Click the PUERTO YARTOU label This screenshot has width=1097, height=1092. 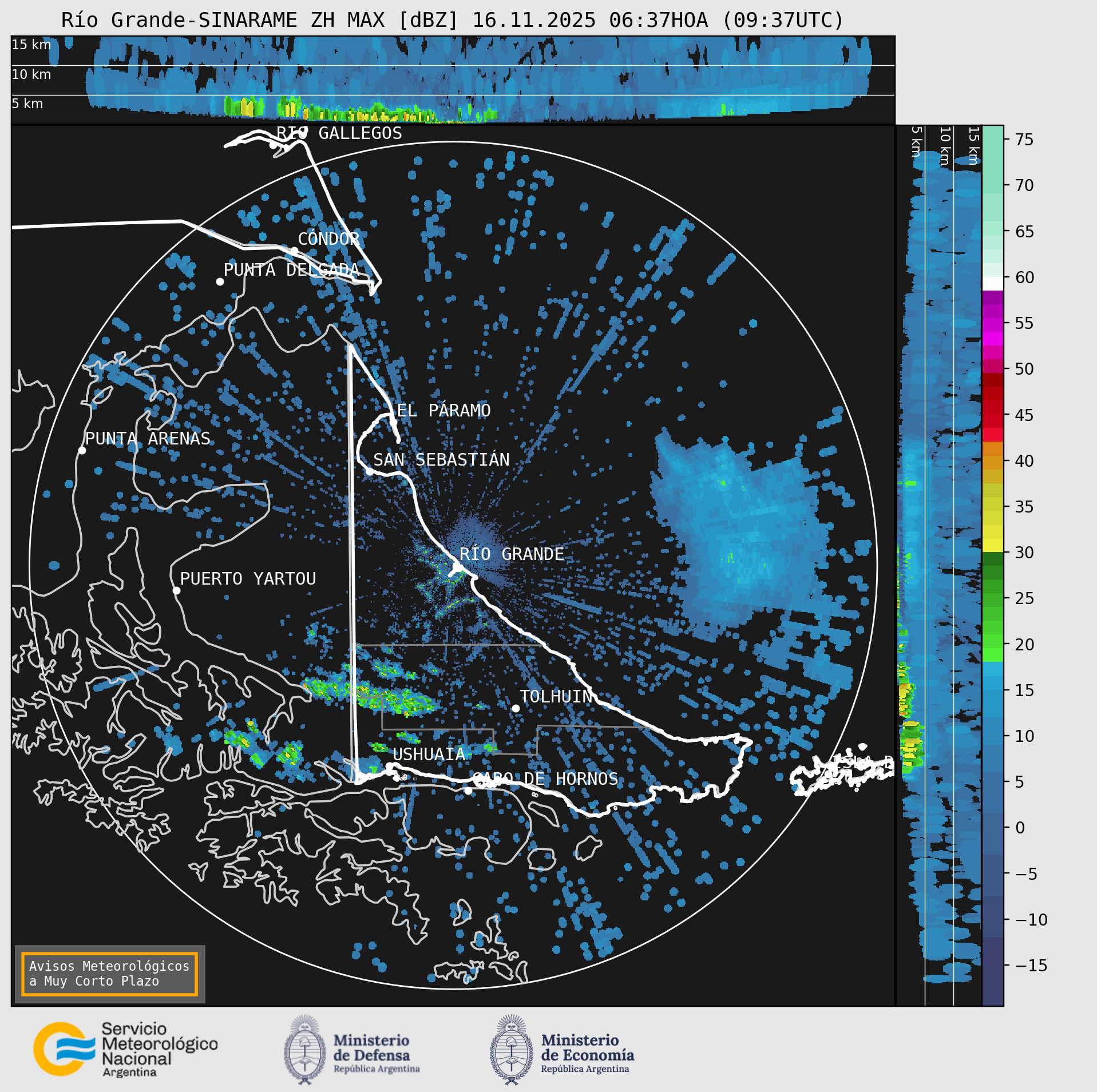pyautogui.click(x=248, y=579)
